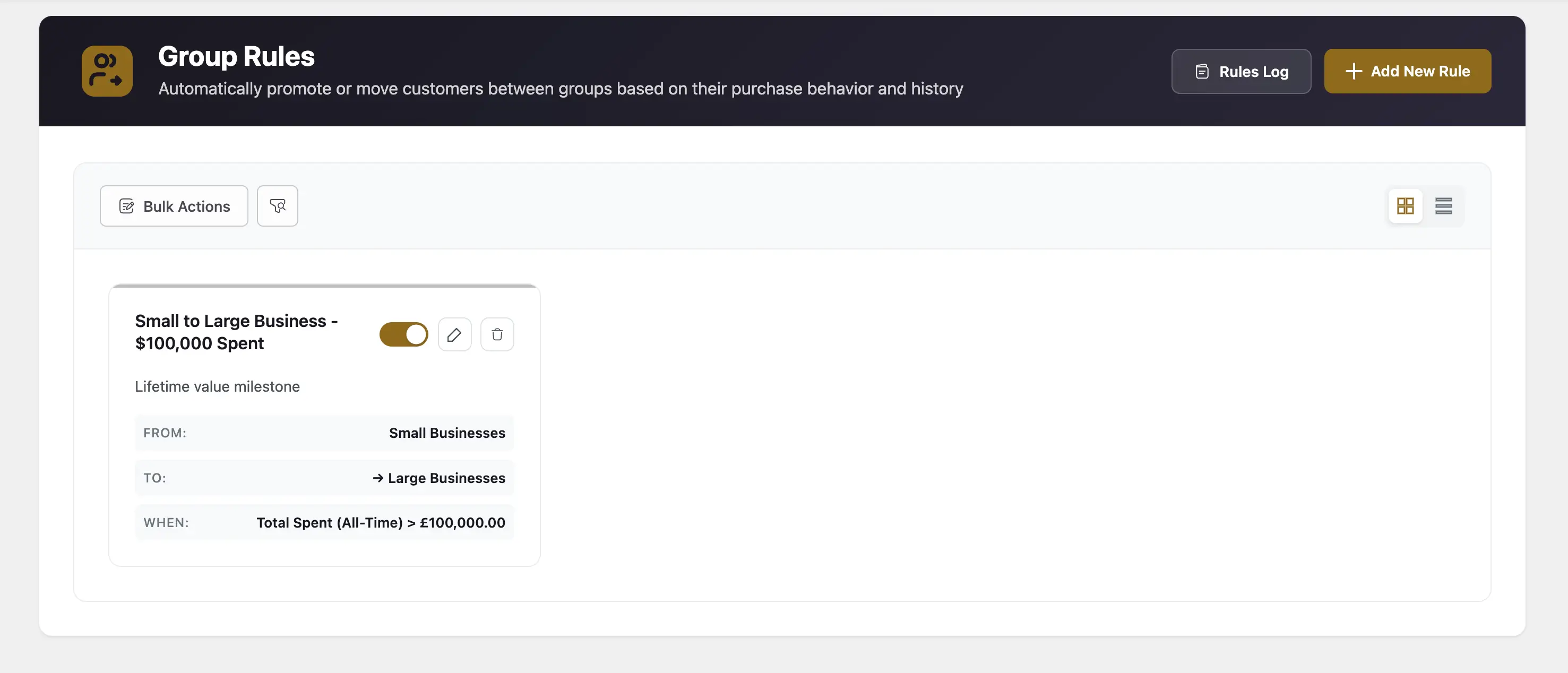The height and width of the screenshot is (673, 1568).
Task: Click the arrow icon before Large Businesses
Action: click(377, 478)
